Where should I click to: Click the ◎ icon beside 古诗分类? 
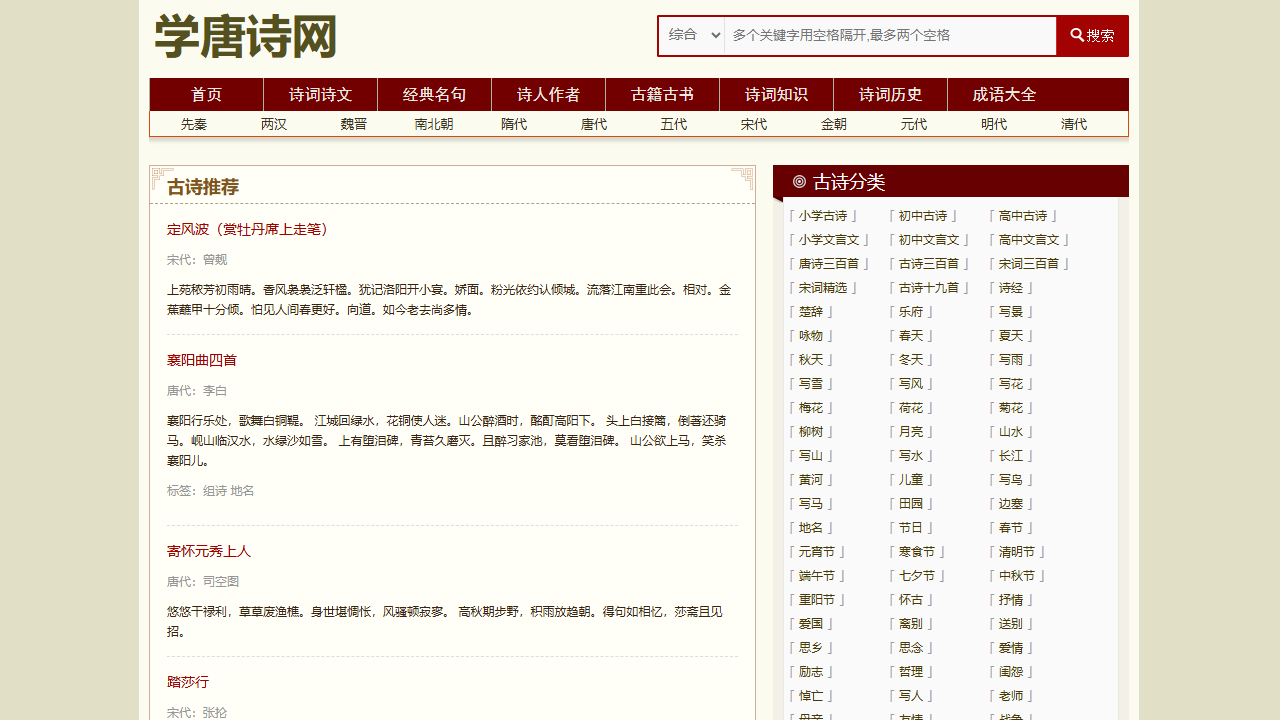pos(797,181)
